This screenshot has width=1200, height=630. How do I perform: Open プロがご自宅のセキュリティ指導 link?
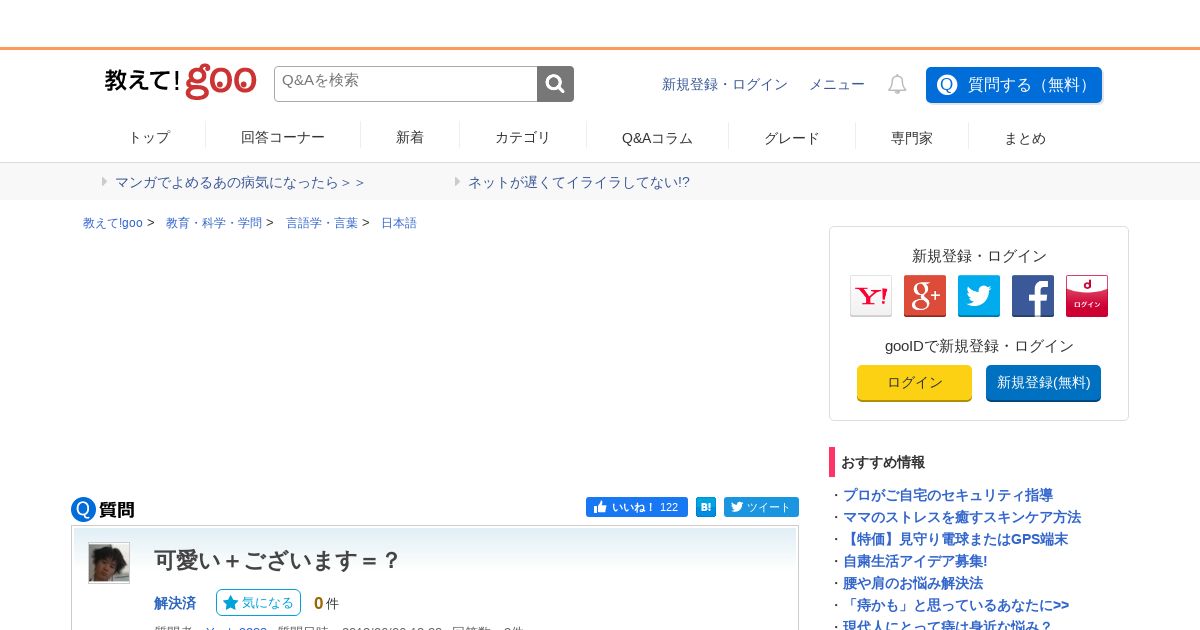coord(948,495)
